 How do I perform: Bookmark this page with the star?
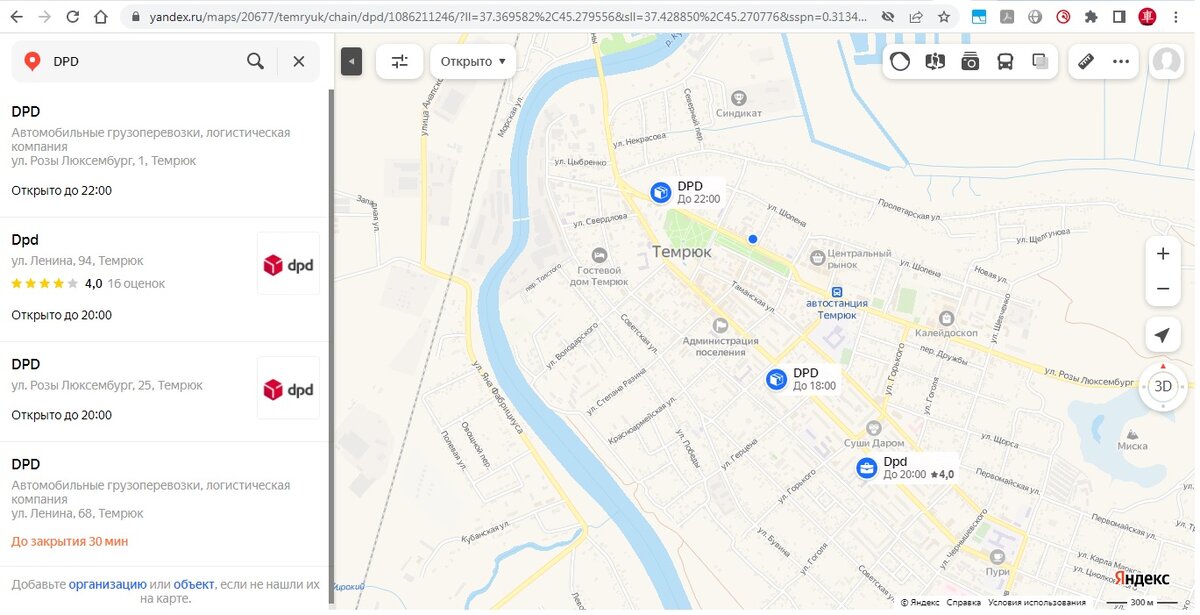(944, 17)
